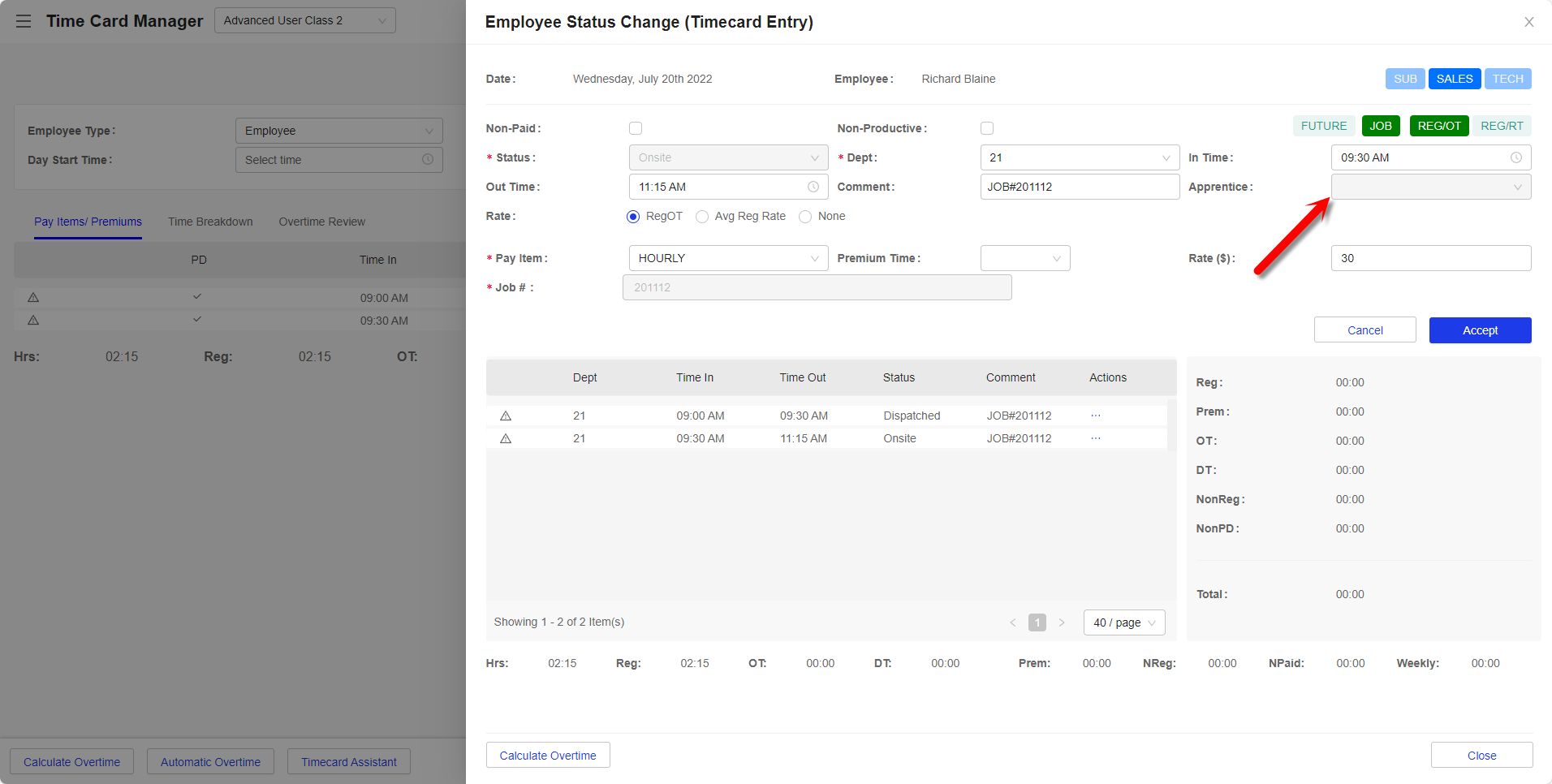Click Calculate Overtime in the background Time Card Manager
Screen dimensions: 1552x784
[x=71, y=762]
